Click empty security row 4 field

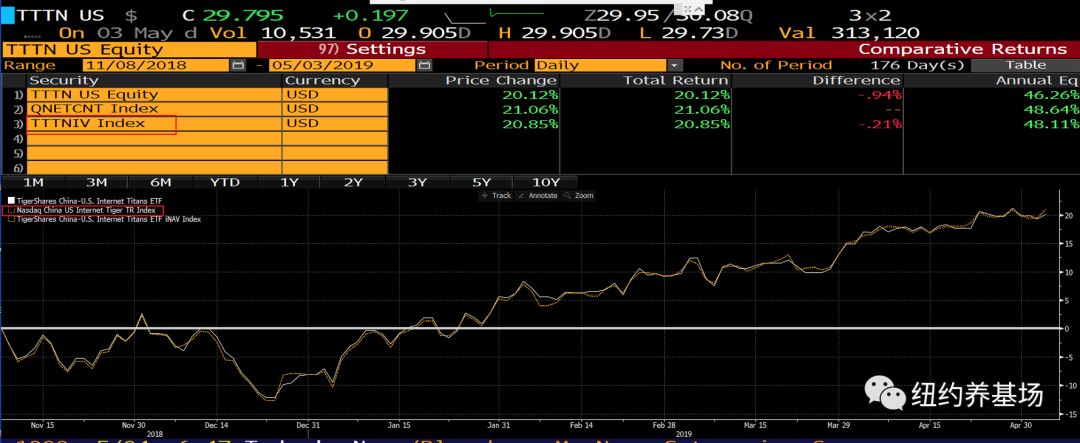click(154, 138)
